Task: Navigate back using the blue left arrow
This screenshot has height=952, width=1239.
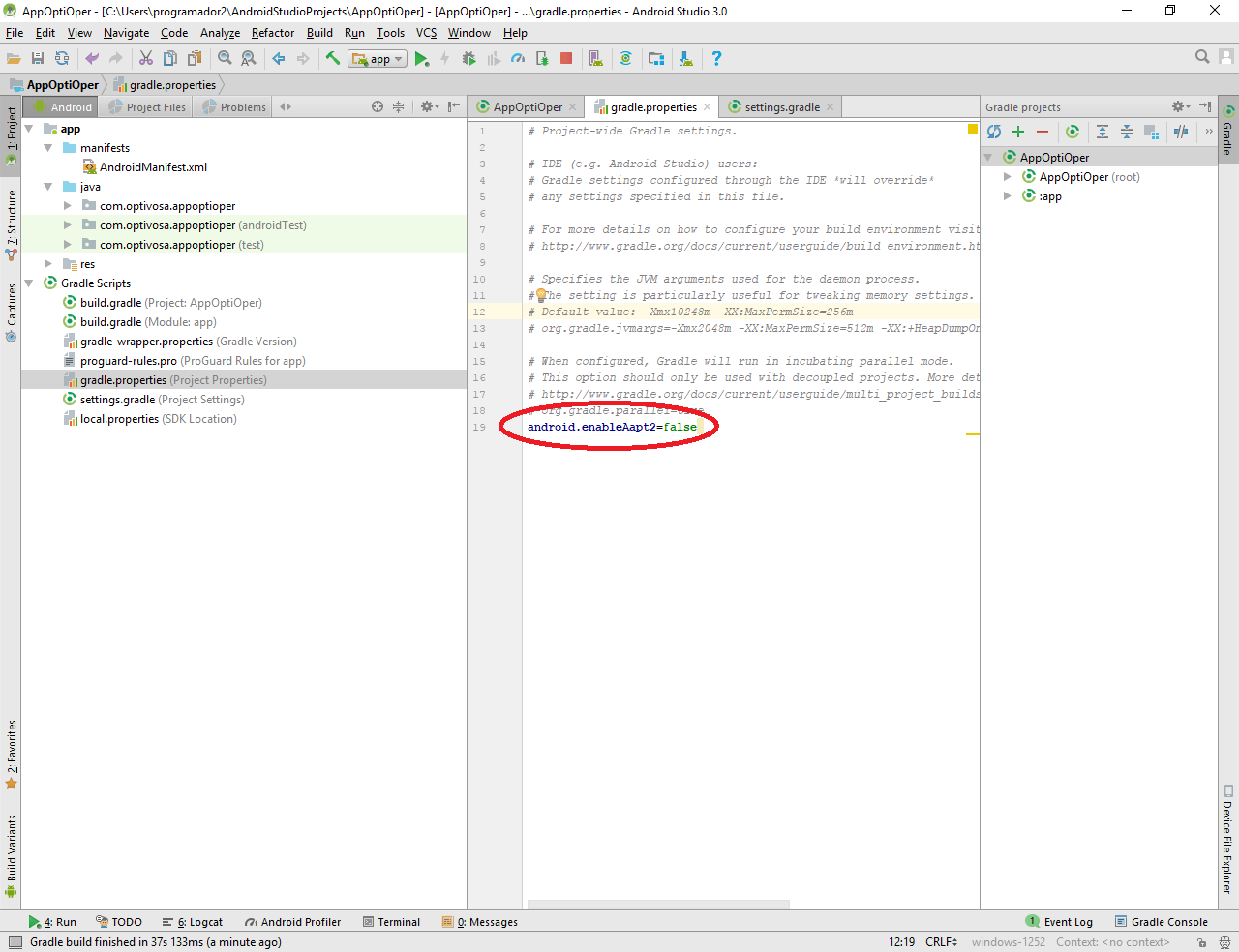Action: click(x=279, y=59)
